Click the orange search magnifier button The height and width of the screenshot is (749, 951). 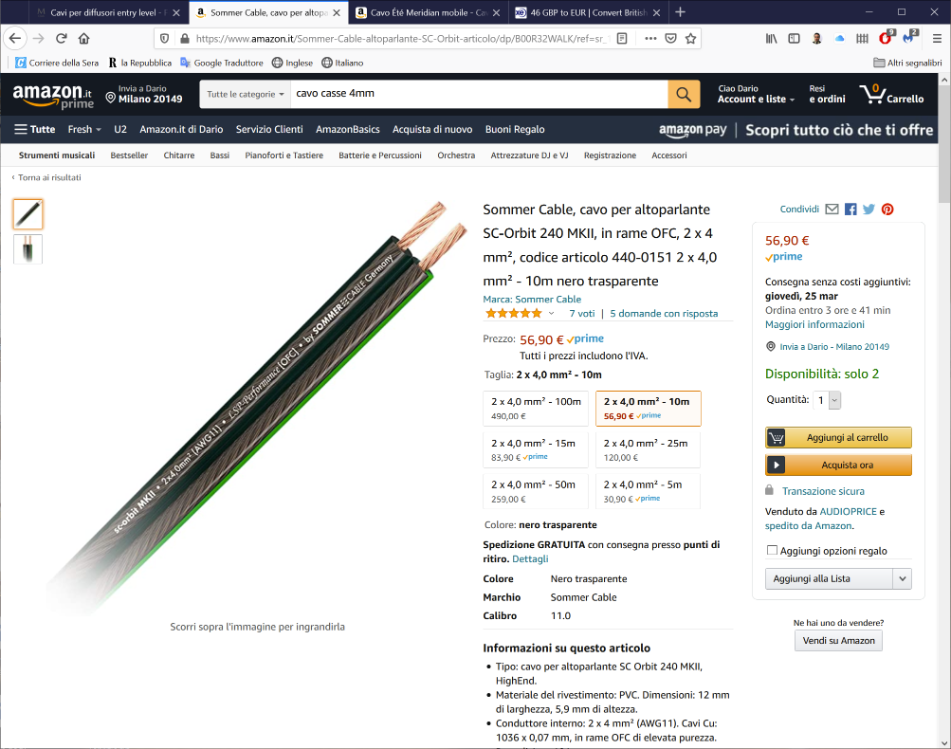684,94
